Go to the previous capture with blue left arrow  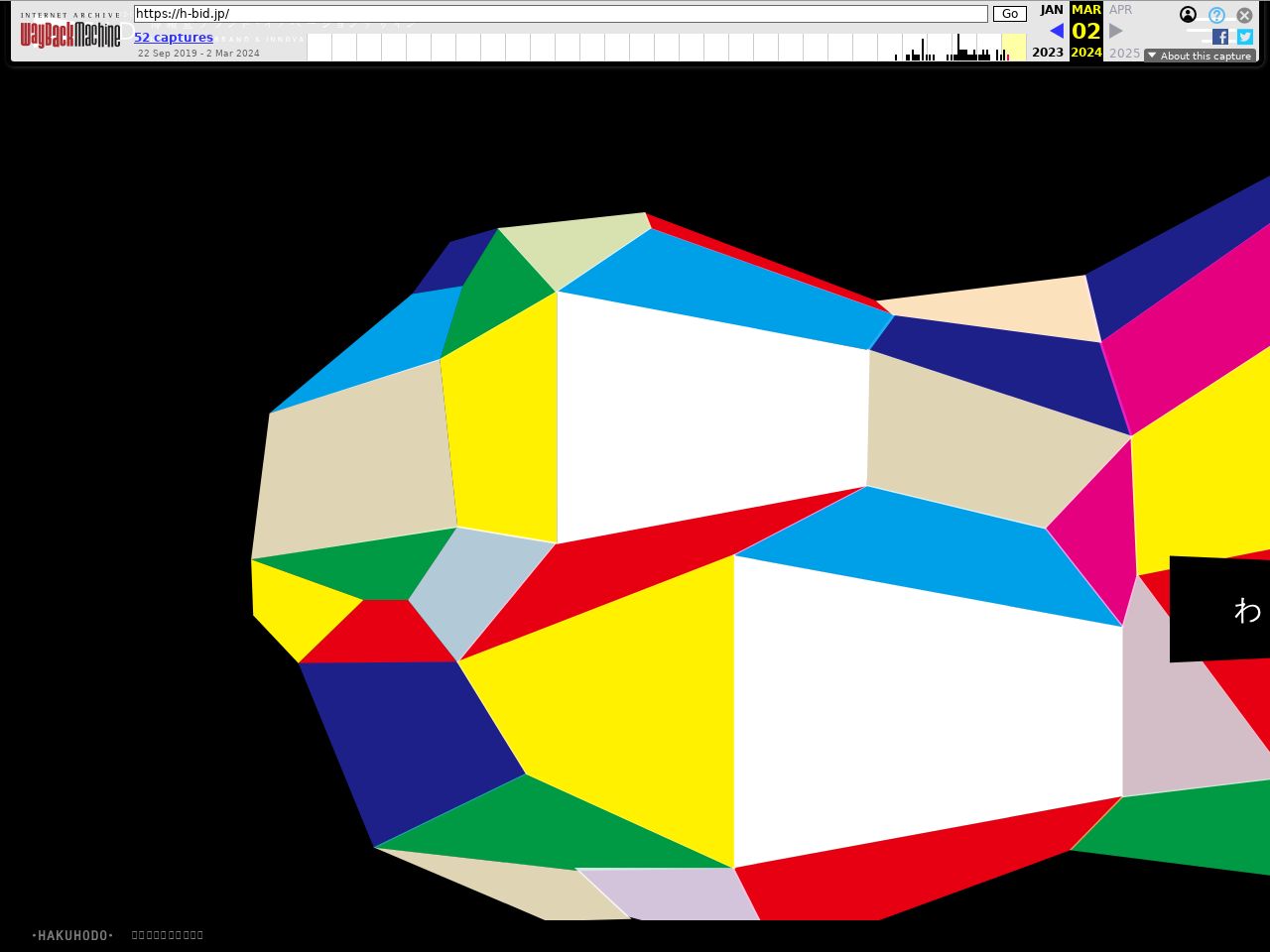(x=1057, y=31)
